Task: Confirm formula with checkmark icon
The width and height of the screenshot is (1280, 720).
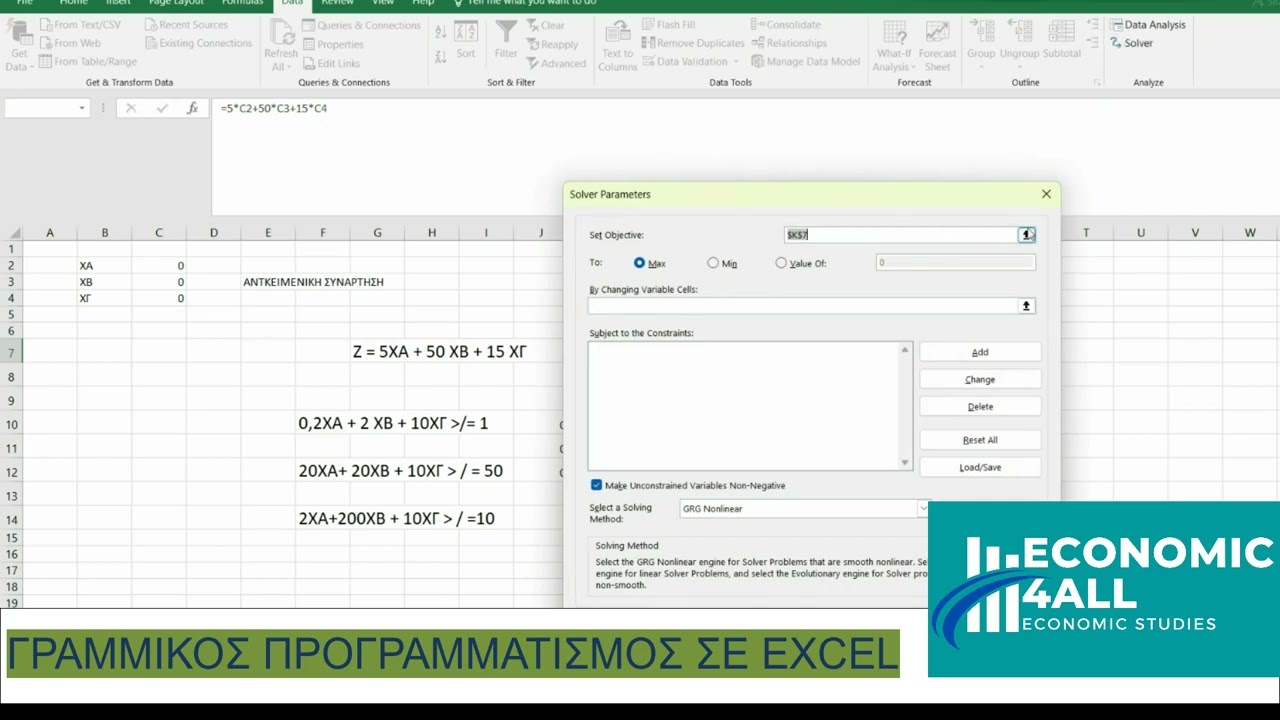Action: (x=162, y=108)
